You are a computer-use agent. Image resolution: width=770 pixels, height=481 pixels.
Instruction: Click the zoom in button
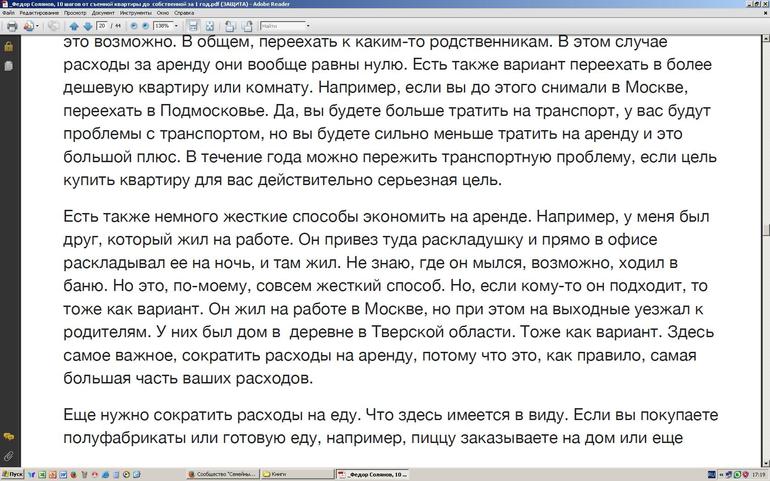[143, 26]
